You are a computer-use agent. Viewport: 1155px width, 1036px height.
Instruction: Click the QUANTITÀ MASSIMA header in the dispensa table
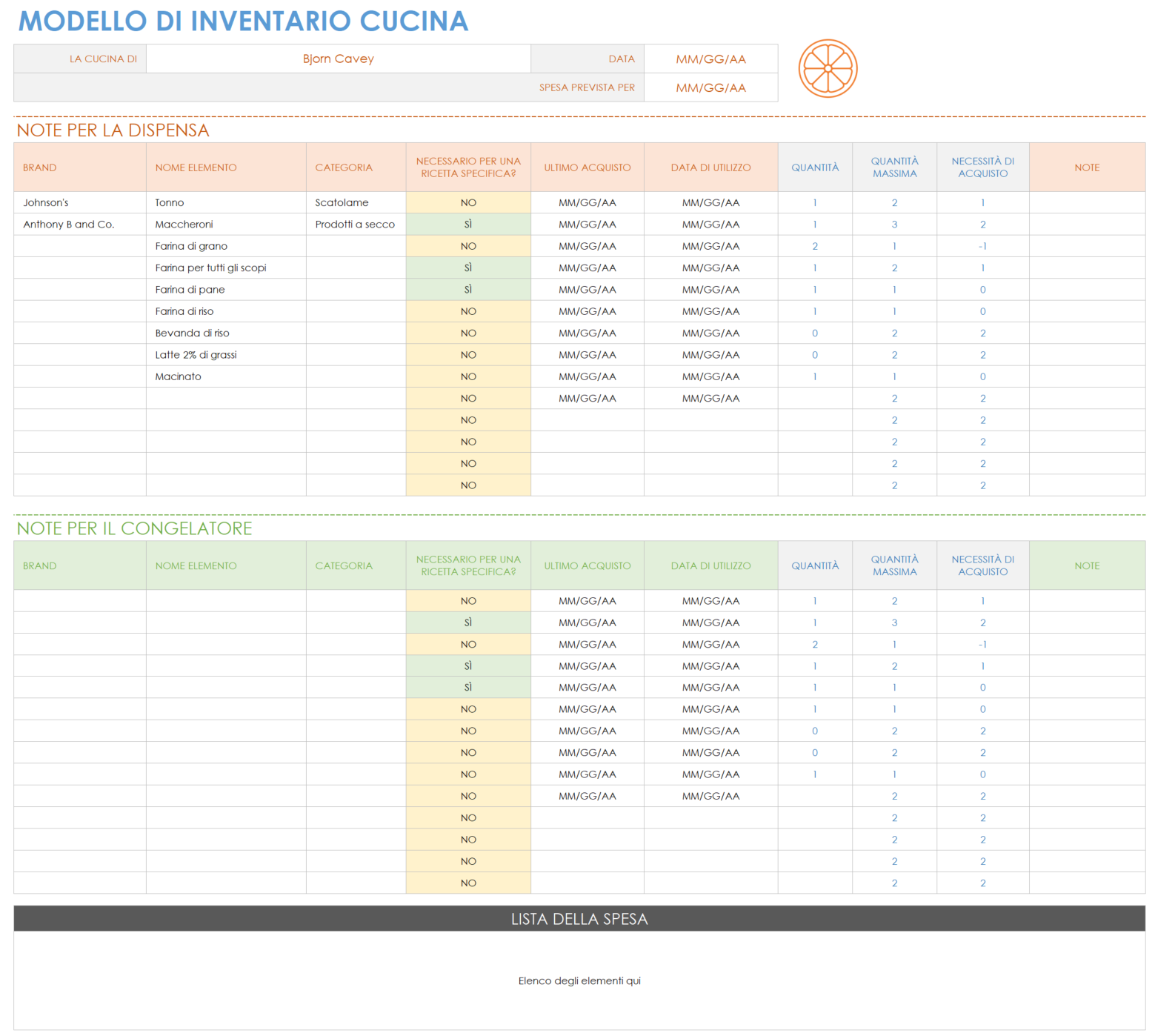point(894,167)
